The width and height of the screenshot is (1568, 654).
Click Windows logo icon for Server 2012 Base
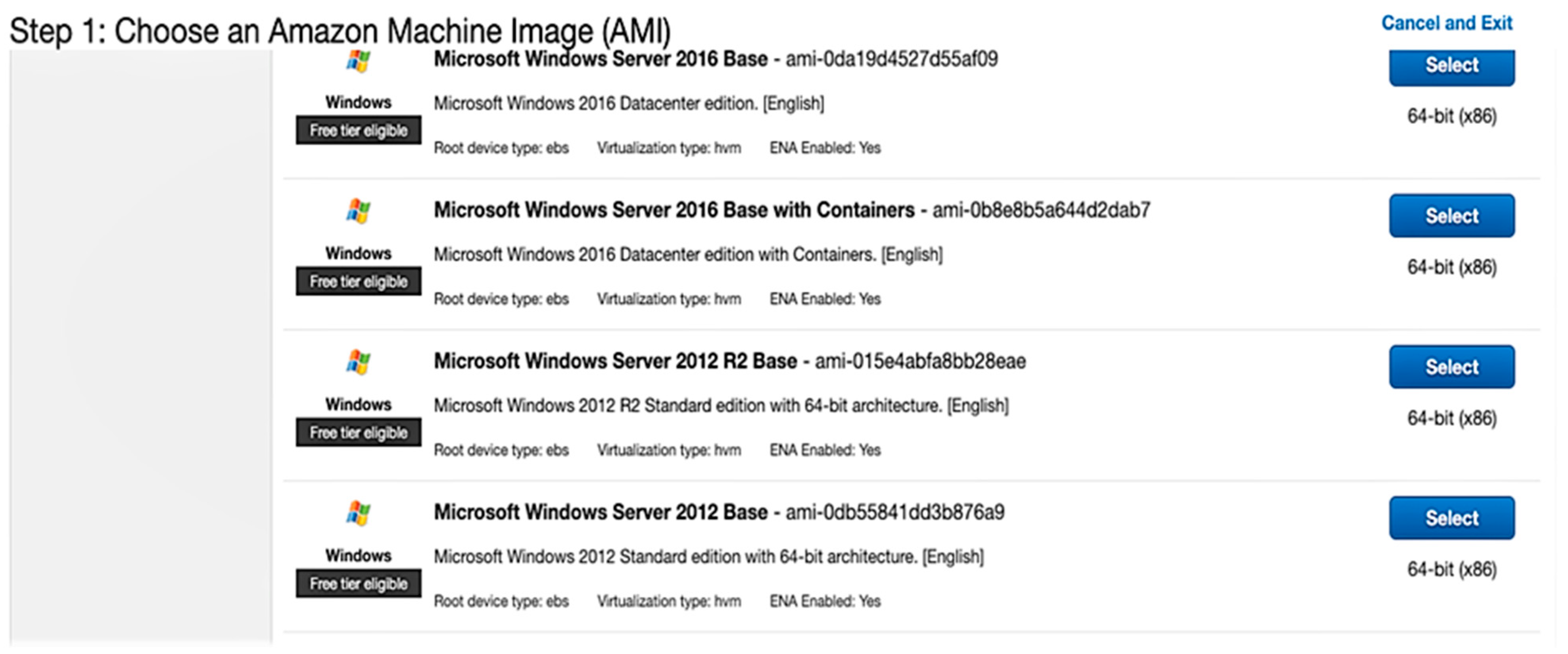coord(358,514)
